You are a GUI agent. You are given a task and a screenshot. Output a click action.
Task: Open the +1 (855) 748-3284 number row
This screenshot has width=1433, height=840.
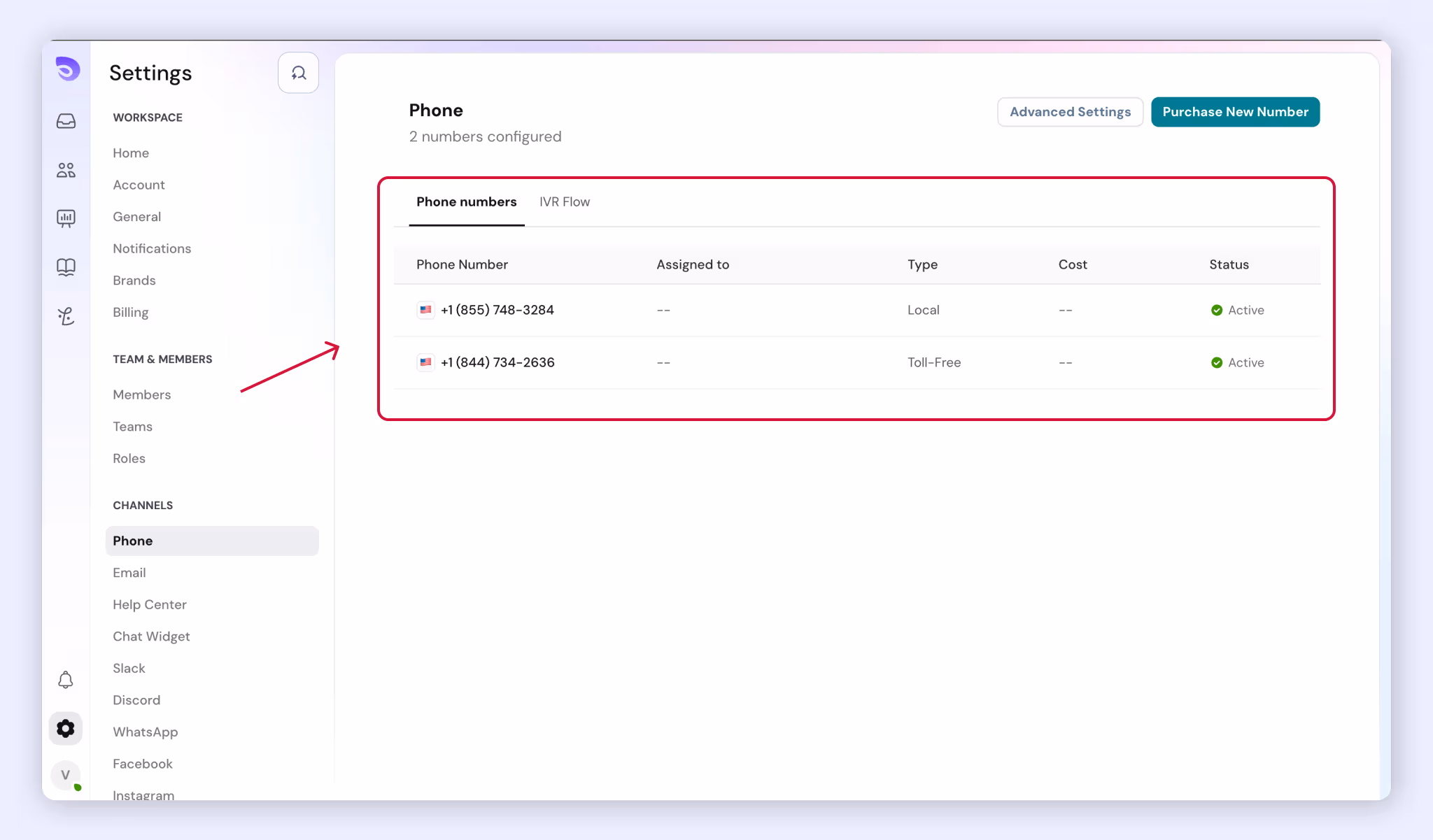[857, 311]
